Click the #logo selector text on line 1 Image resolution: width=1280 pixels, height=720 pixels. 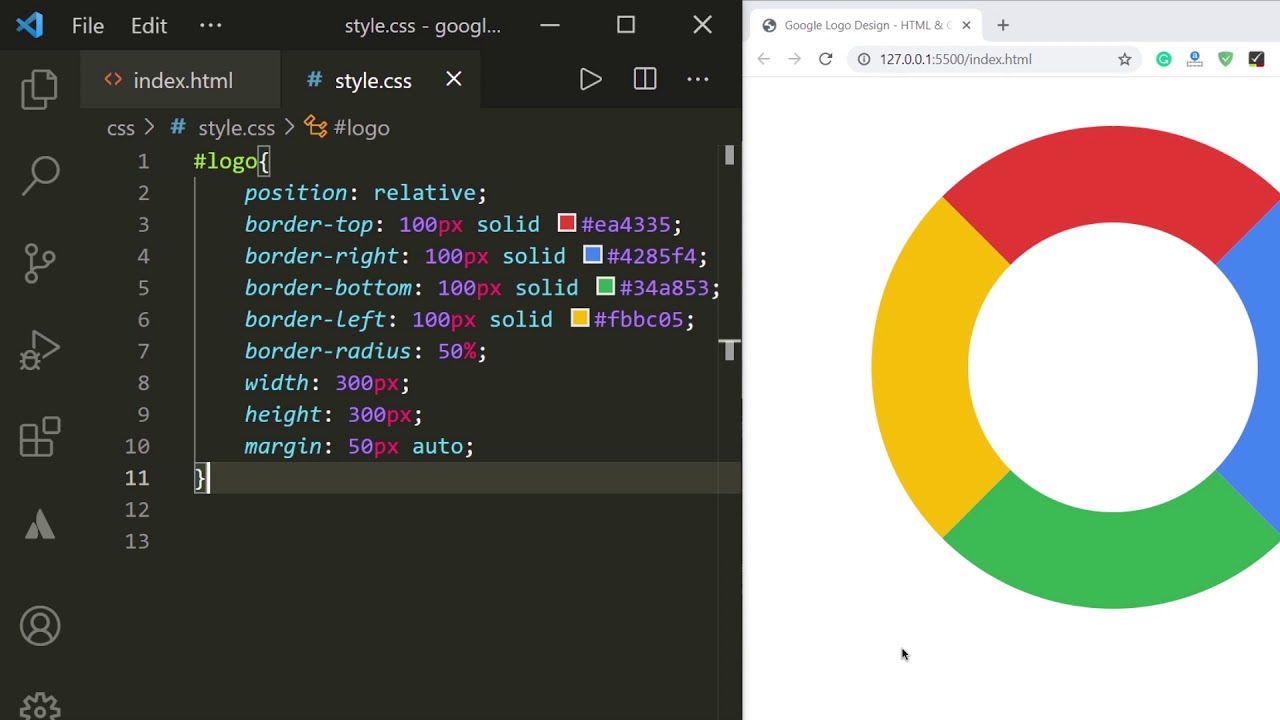coord(225,161)
